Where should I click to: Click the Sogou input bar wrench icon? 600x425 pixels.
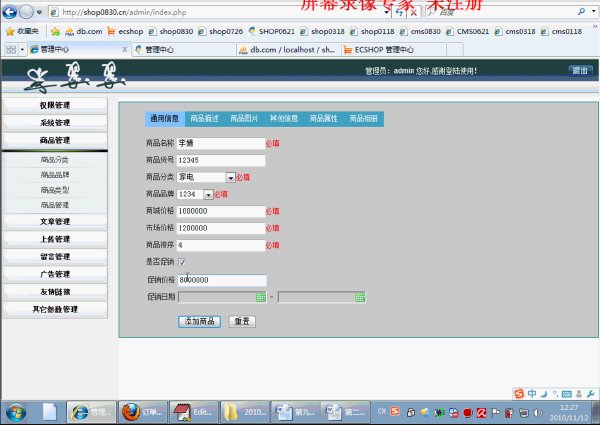(x=590, y=394)
